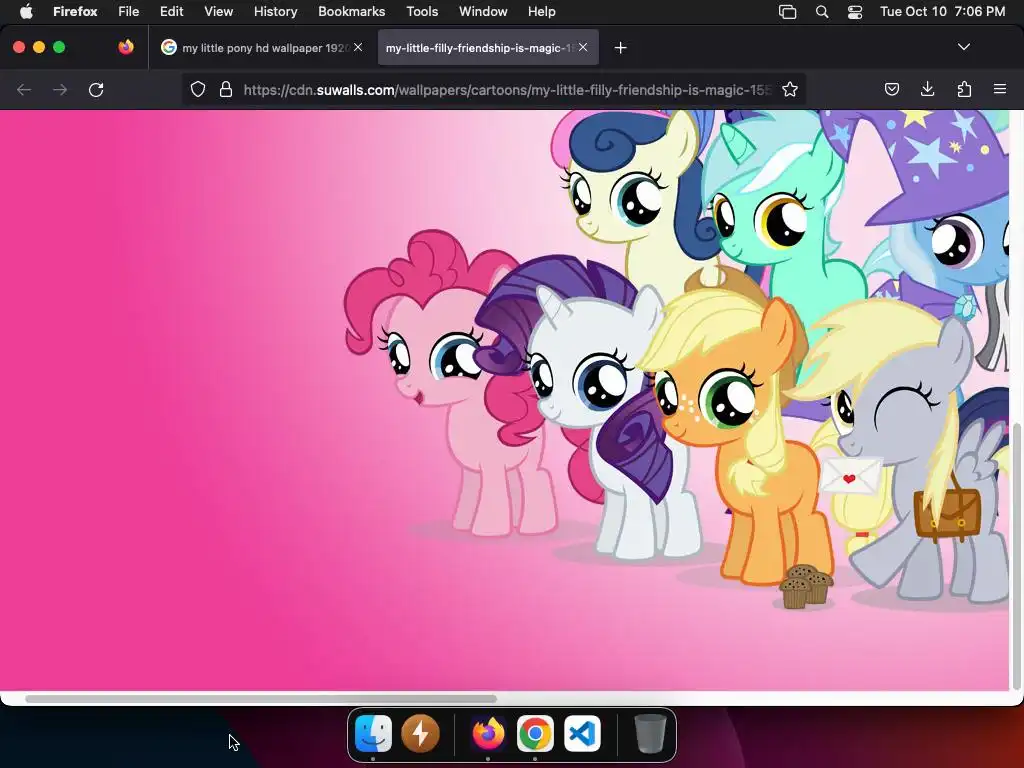Expand the list all tabs dropdown
Viewport: 1024px width, 768px height.
963,47
